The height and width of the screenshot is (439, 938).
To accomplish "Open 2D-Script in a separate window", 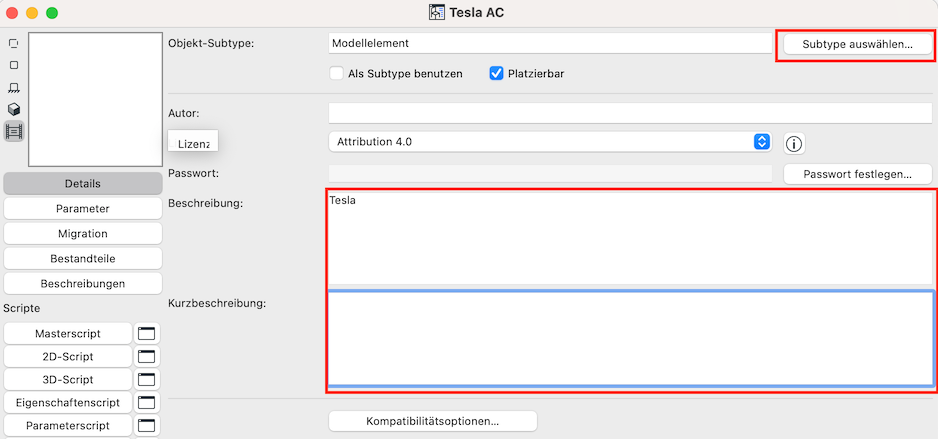I will pos(147,357).
